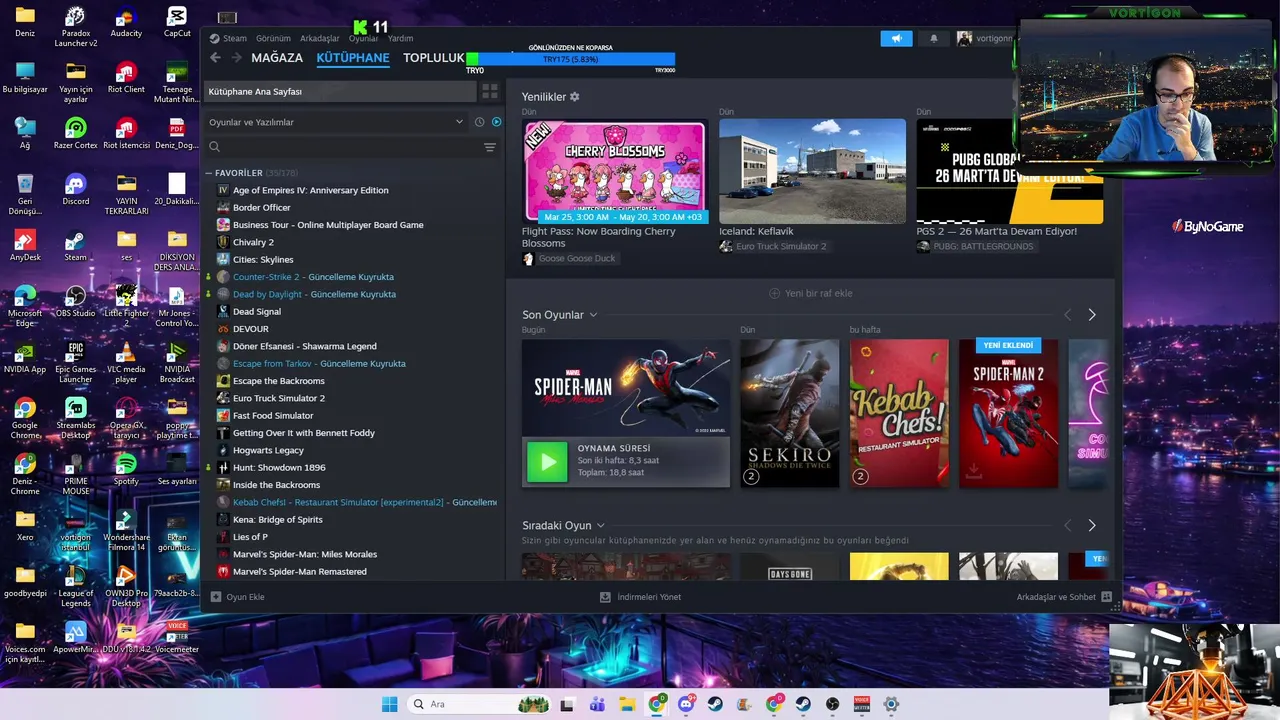Open File Explorer from taskbar
1280x720 pixels.
tap(627, 704)
